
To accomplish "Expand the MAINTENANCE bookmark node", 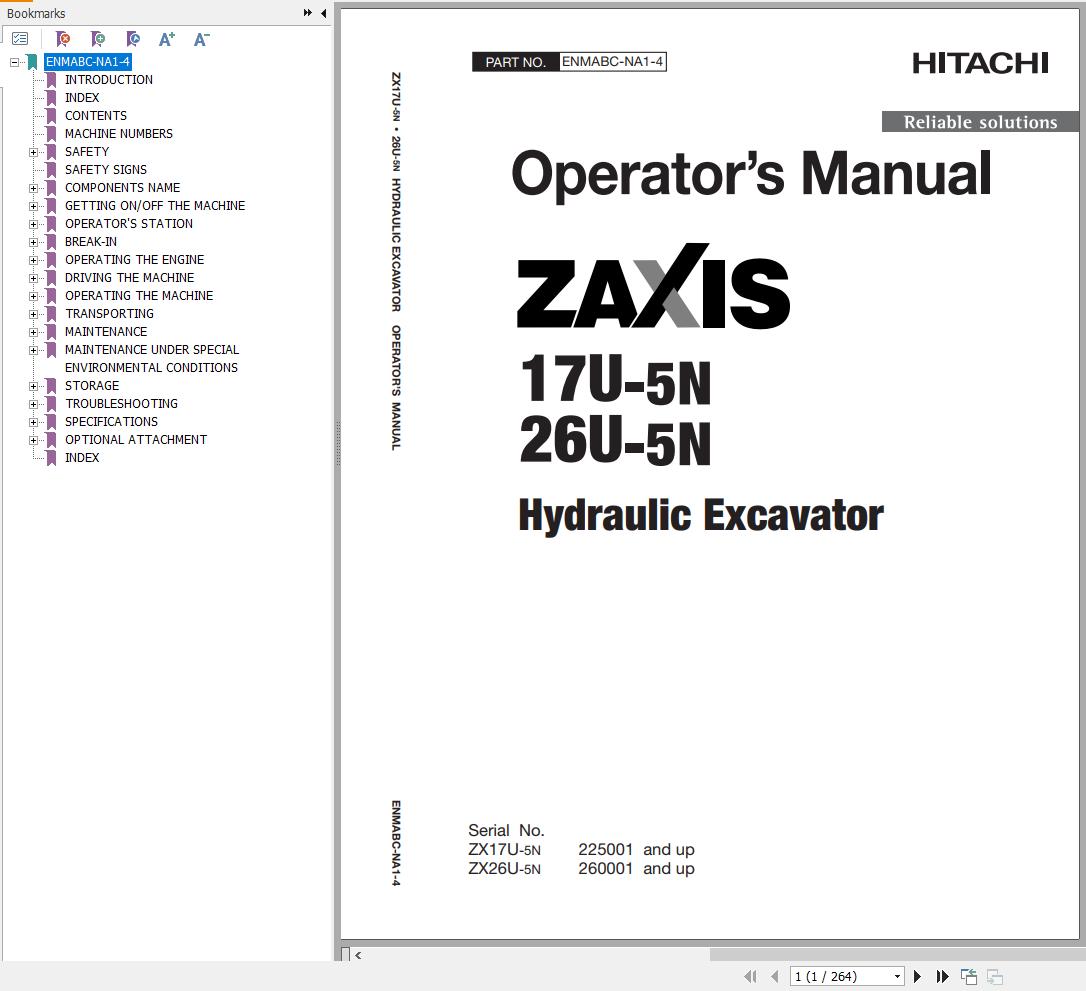I will click(33, 332).
